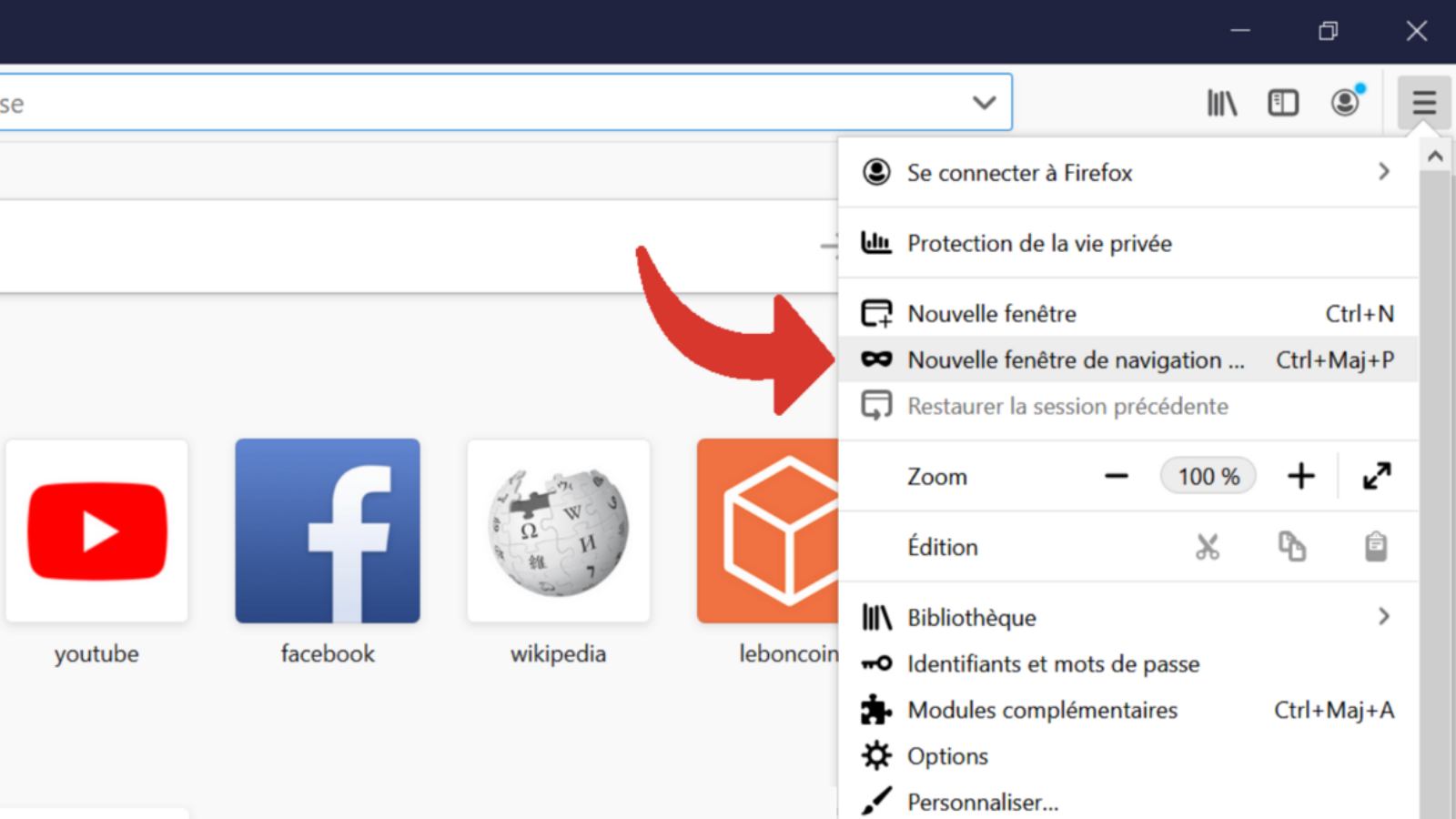Select the Cut scissors icon in Édition
Image resolution: width=1456 pixels, height=819 pixels.
point(1208,546)
